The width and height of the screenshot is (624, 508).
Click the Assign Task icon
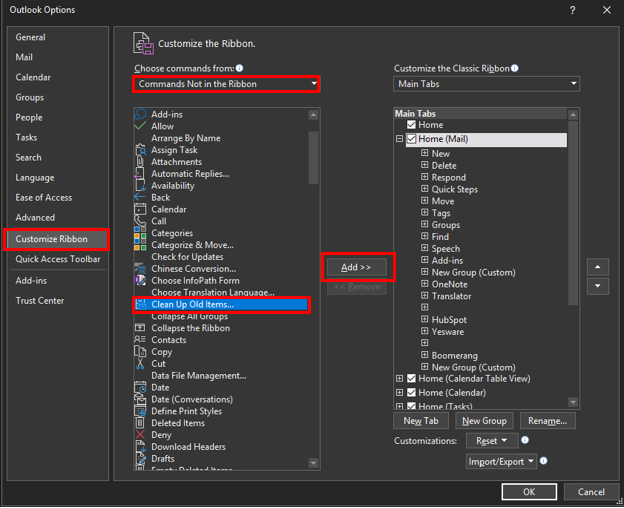[x=140, y=150]
